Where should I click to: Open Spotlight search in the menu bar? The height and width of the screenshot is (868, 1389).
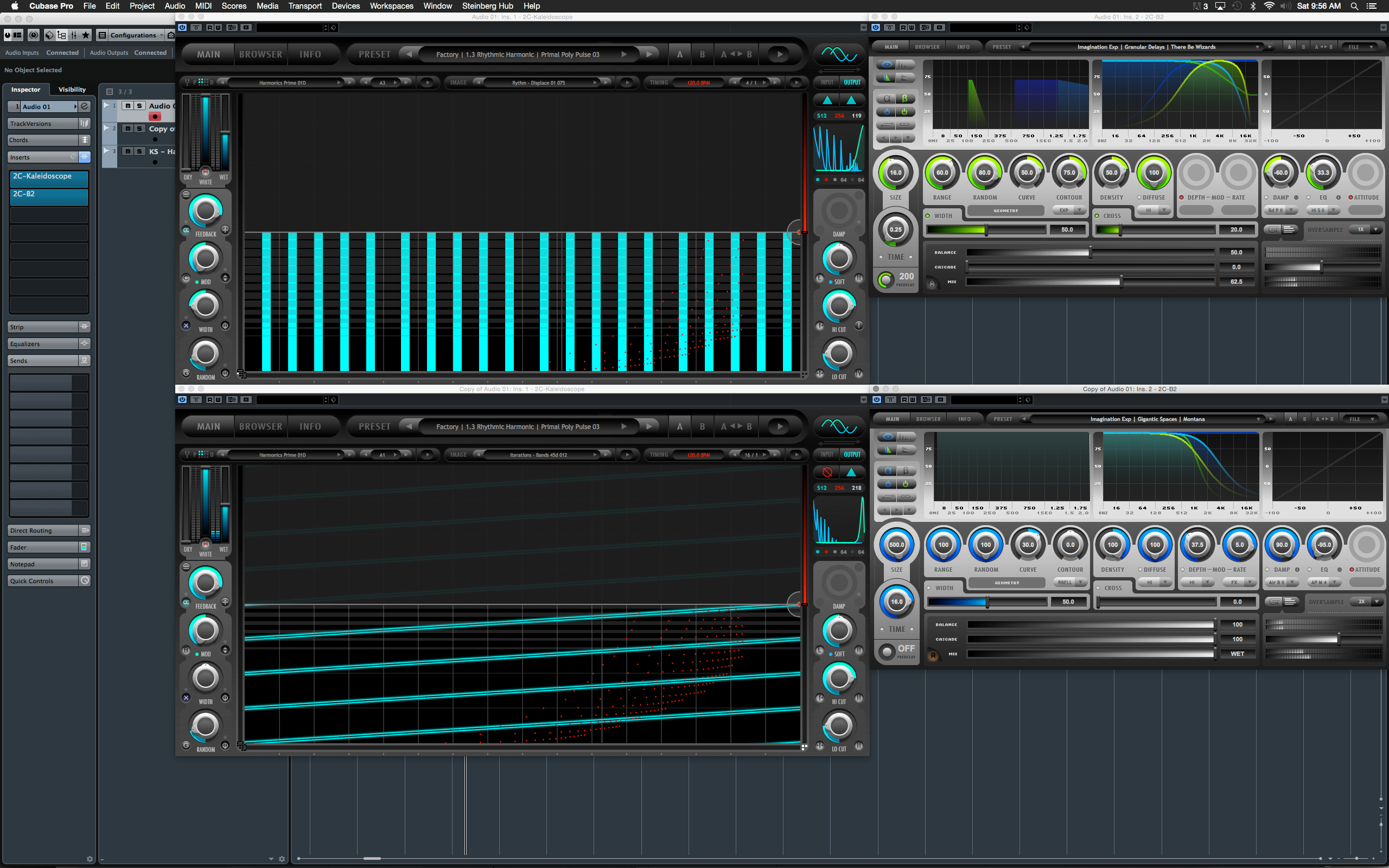coord(1354,6)
